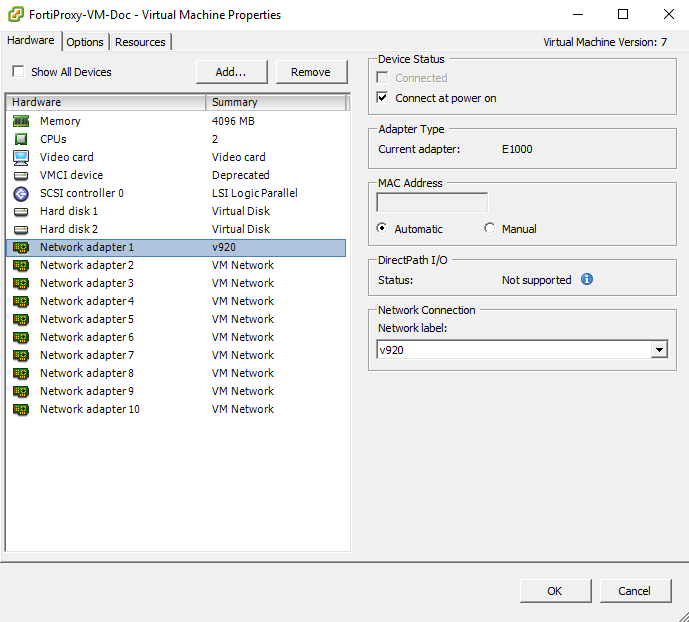The image size is (689, 622).
Task: Click the Remove button
Action: [311, 72]
